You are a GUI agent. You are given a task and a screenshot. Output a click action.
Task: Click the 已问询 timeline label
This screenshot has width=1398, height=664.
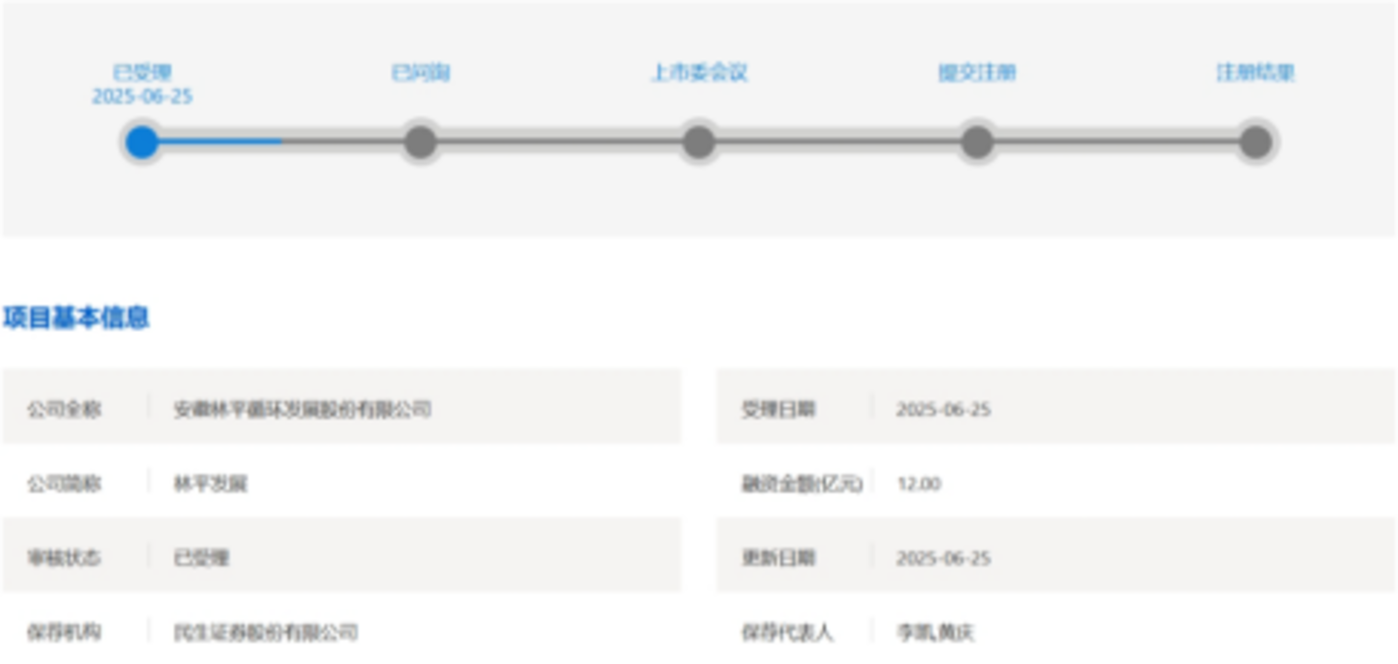click(x=421, y=72)
